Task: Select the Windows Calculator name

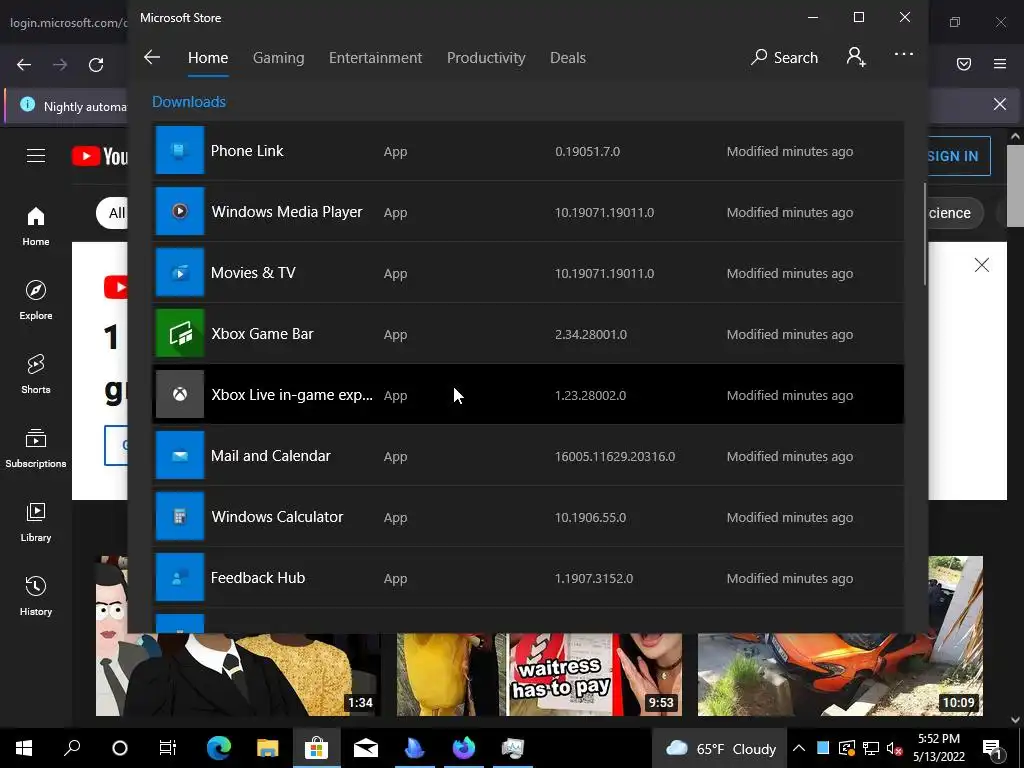Action: [x=277, y=517]
